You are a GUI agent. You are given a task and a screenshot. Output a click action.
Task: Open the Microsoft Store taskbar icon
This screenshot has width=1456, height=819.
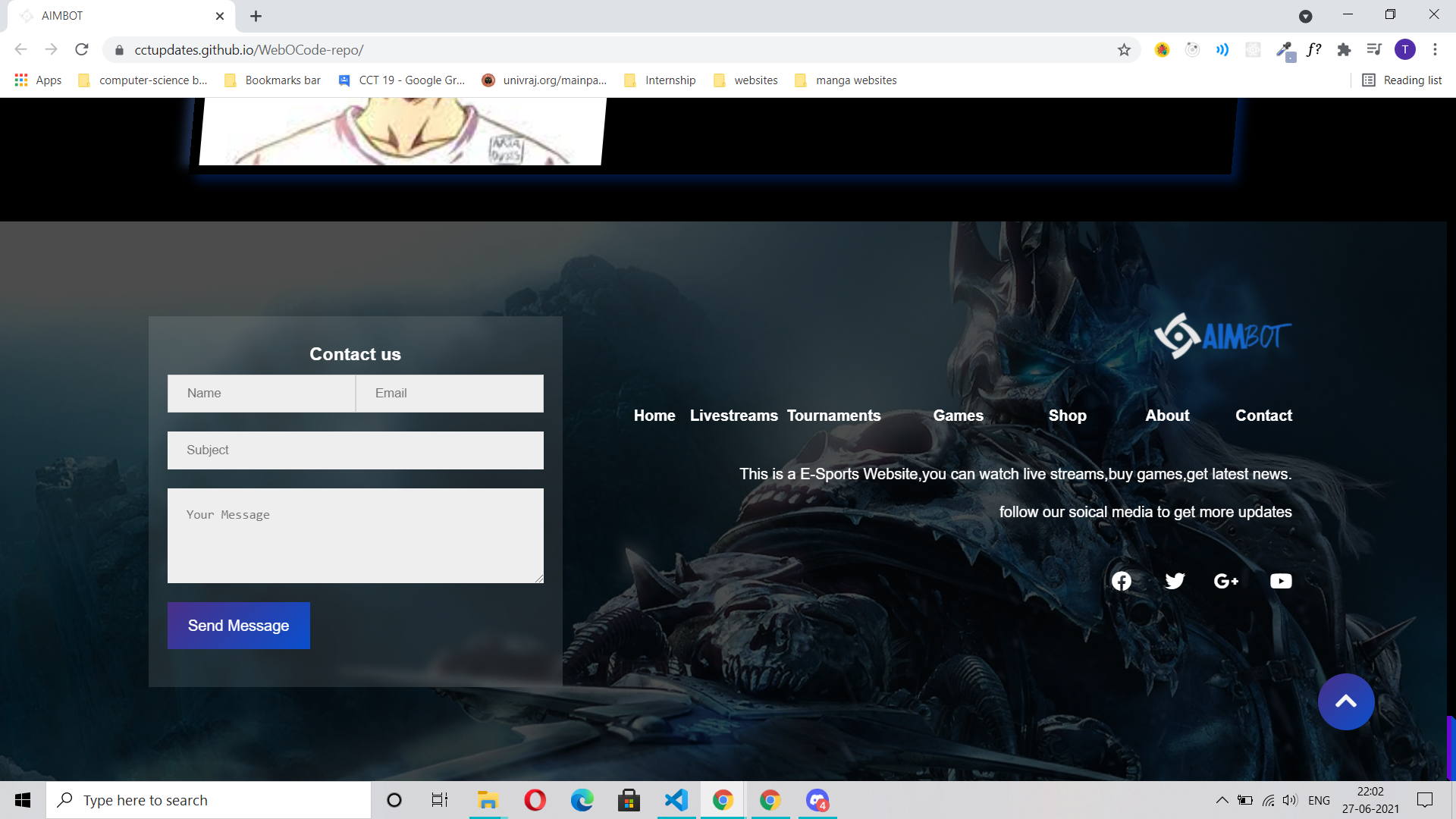629,800
